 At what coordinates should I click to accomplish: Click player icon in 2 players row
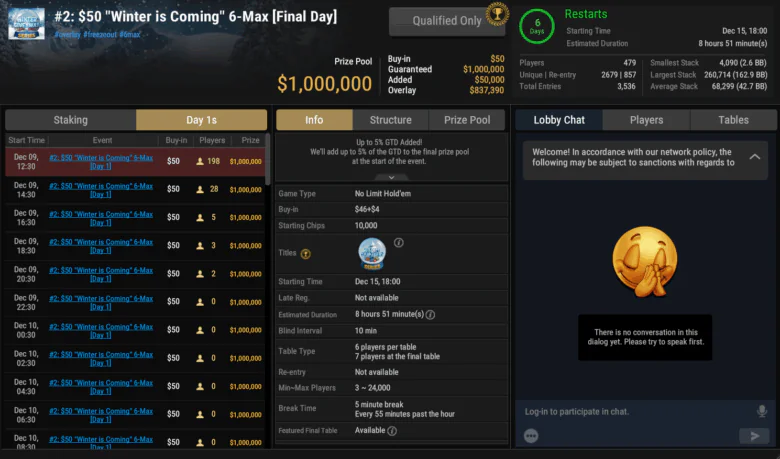click(x=200, y=274)
